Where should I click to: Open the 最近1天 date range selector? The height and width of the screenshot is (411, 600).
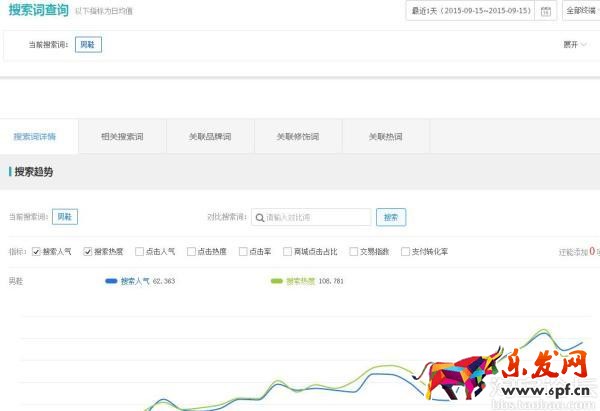[470, 11]
